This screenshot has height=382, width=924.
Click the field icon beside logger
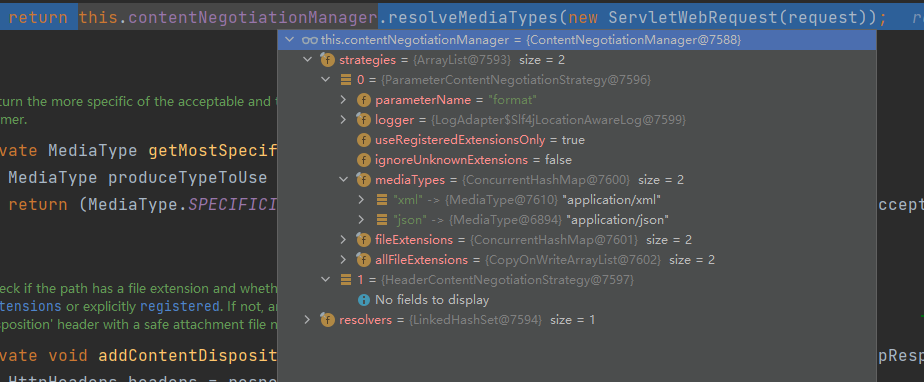point(364,120)
